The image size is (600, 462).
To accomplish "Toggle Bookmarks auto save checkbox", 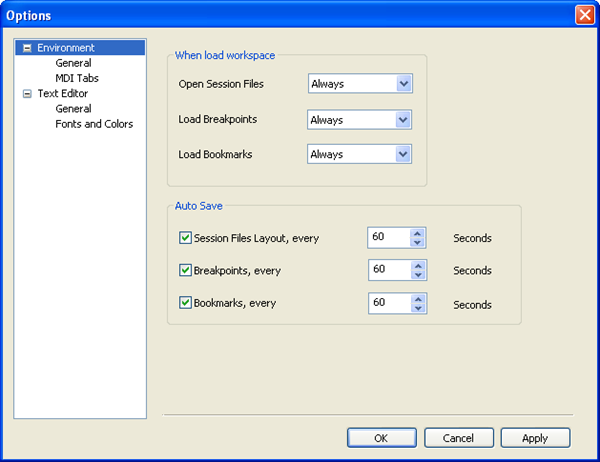I will (x=185, y=303).
